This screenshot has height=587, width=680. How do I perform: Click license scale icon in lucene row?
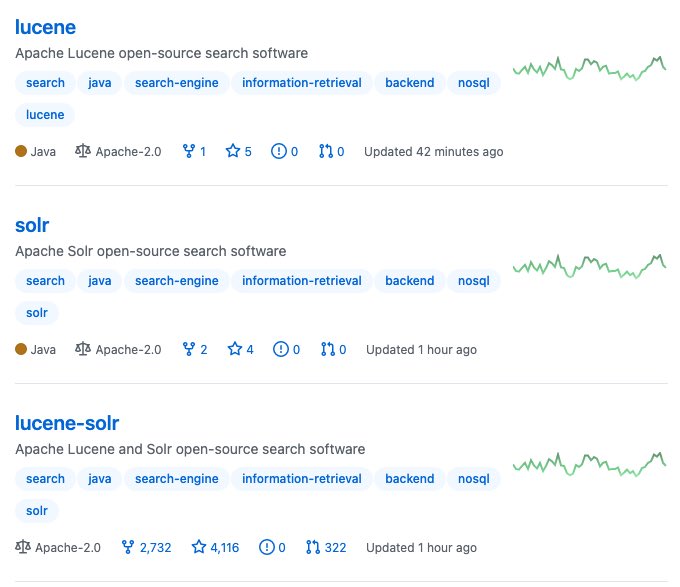[83, 151]
